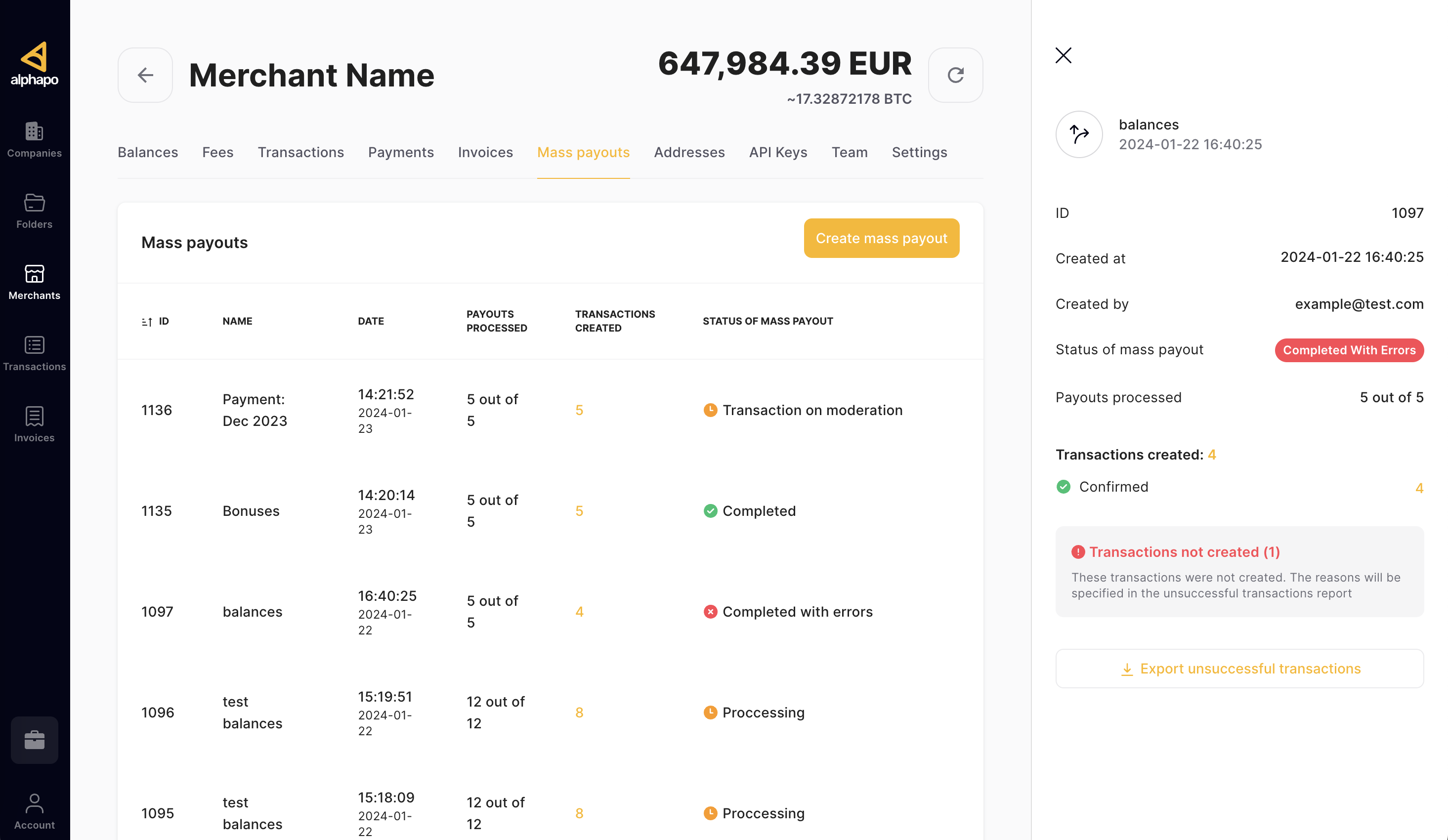Click Export unsuccessful transactions
Viewport: 1448px width, 840px height.
point(1239,668)
